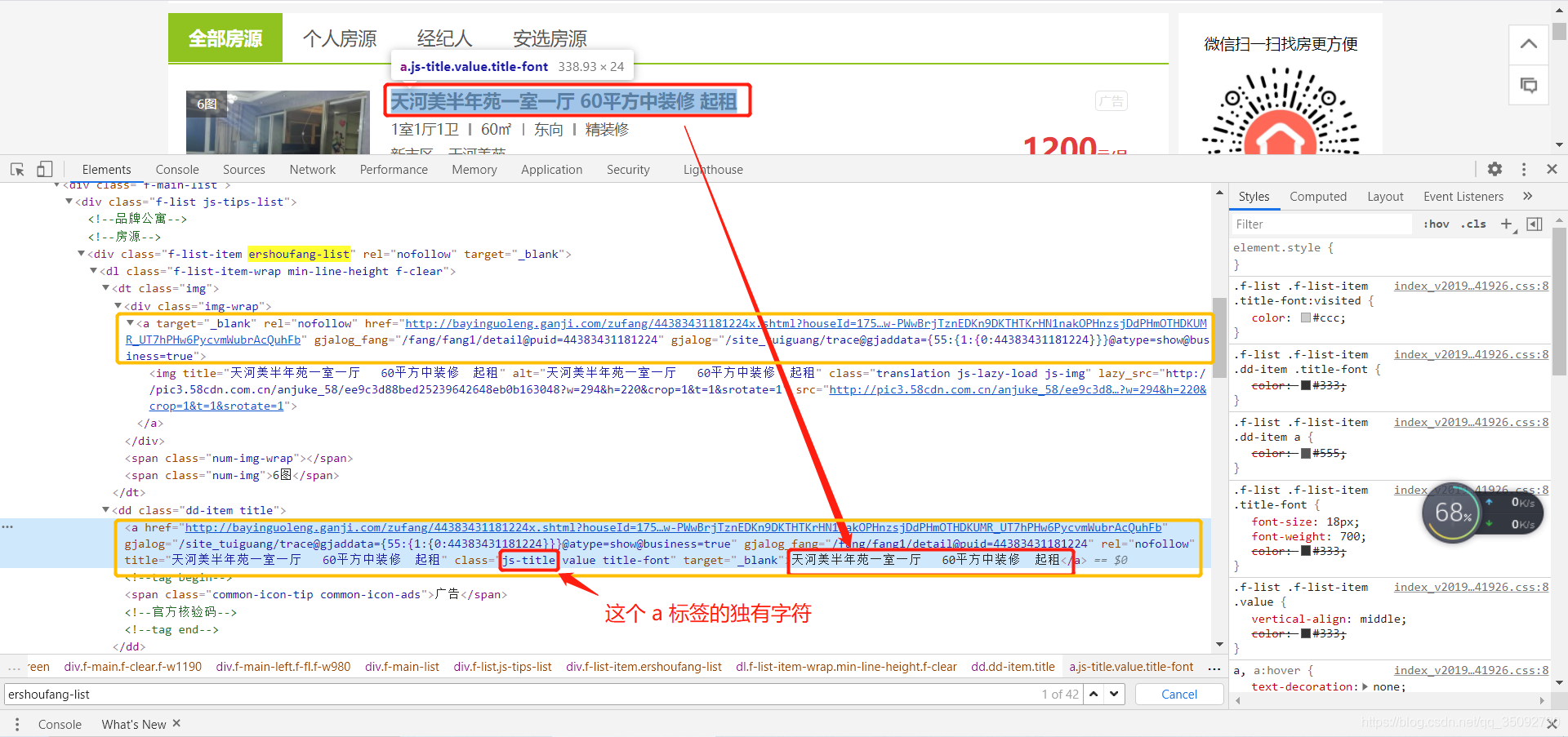Switch to the Computed styles tab
Screen dimensions: 1568x737
point(1318,196)
